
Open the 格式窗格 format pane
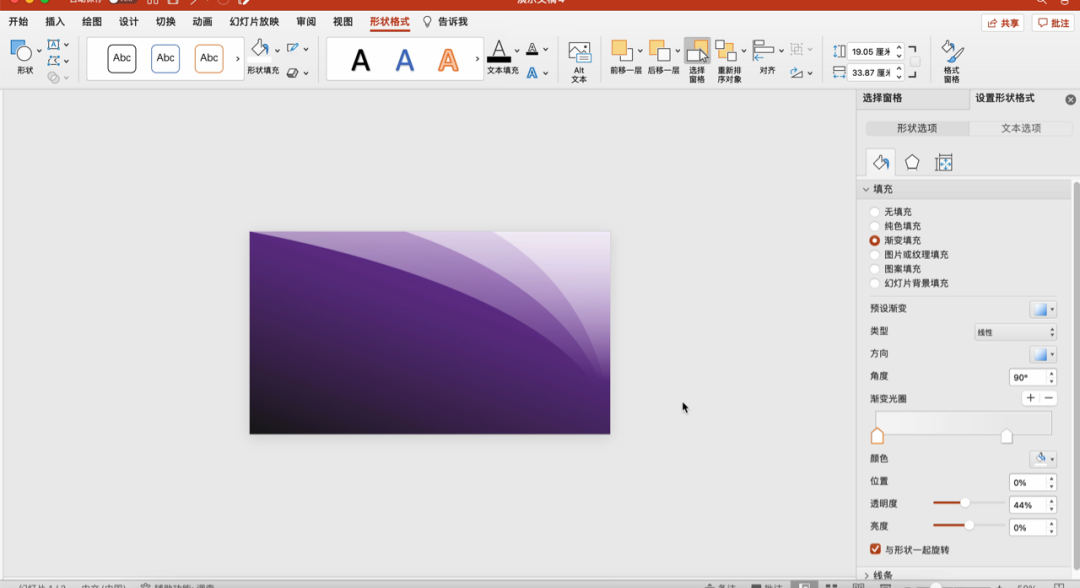(952, 61)
